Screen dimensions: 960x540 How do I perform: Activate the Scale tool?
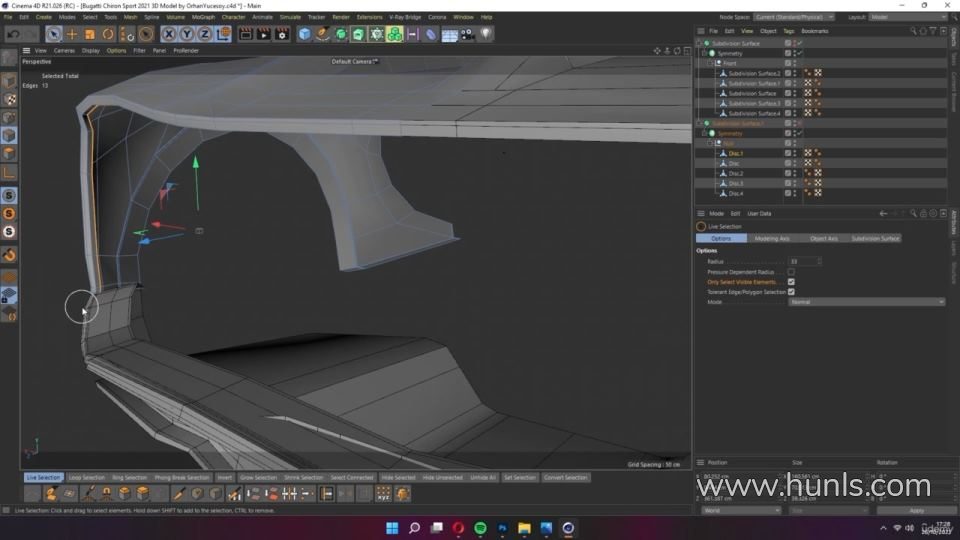click(90, 34)
